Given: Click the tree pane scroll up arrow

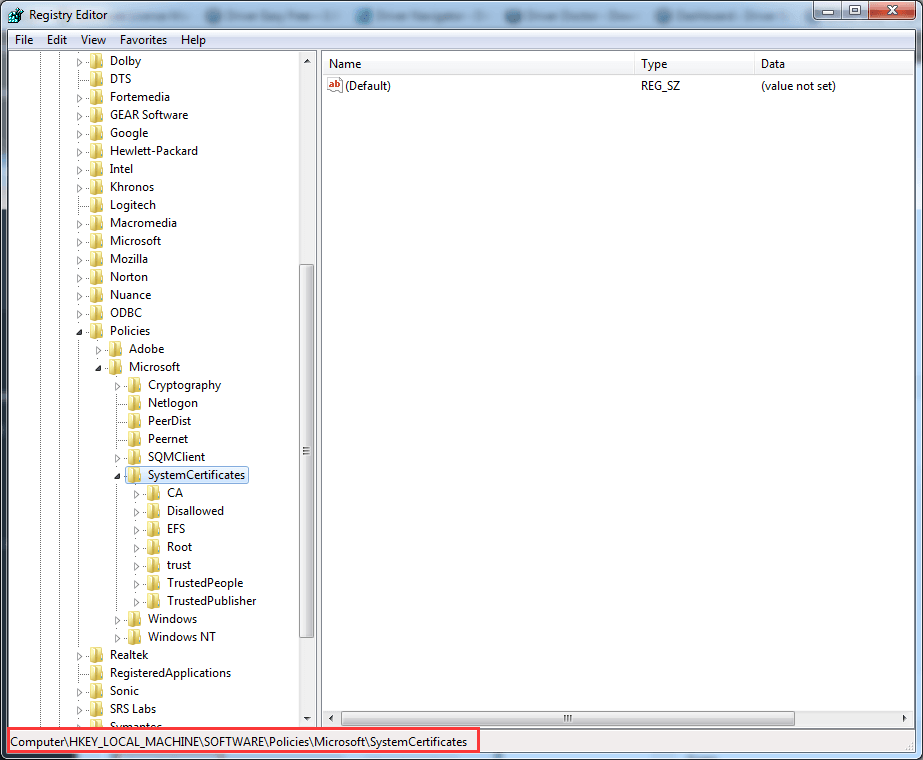Looking at the screenshot, I should point(307,62).
